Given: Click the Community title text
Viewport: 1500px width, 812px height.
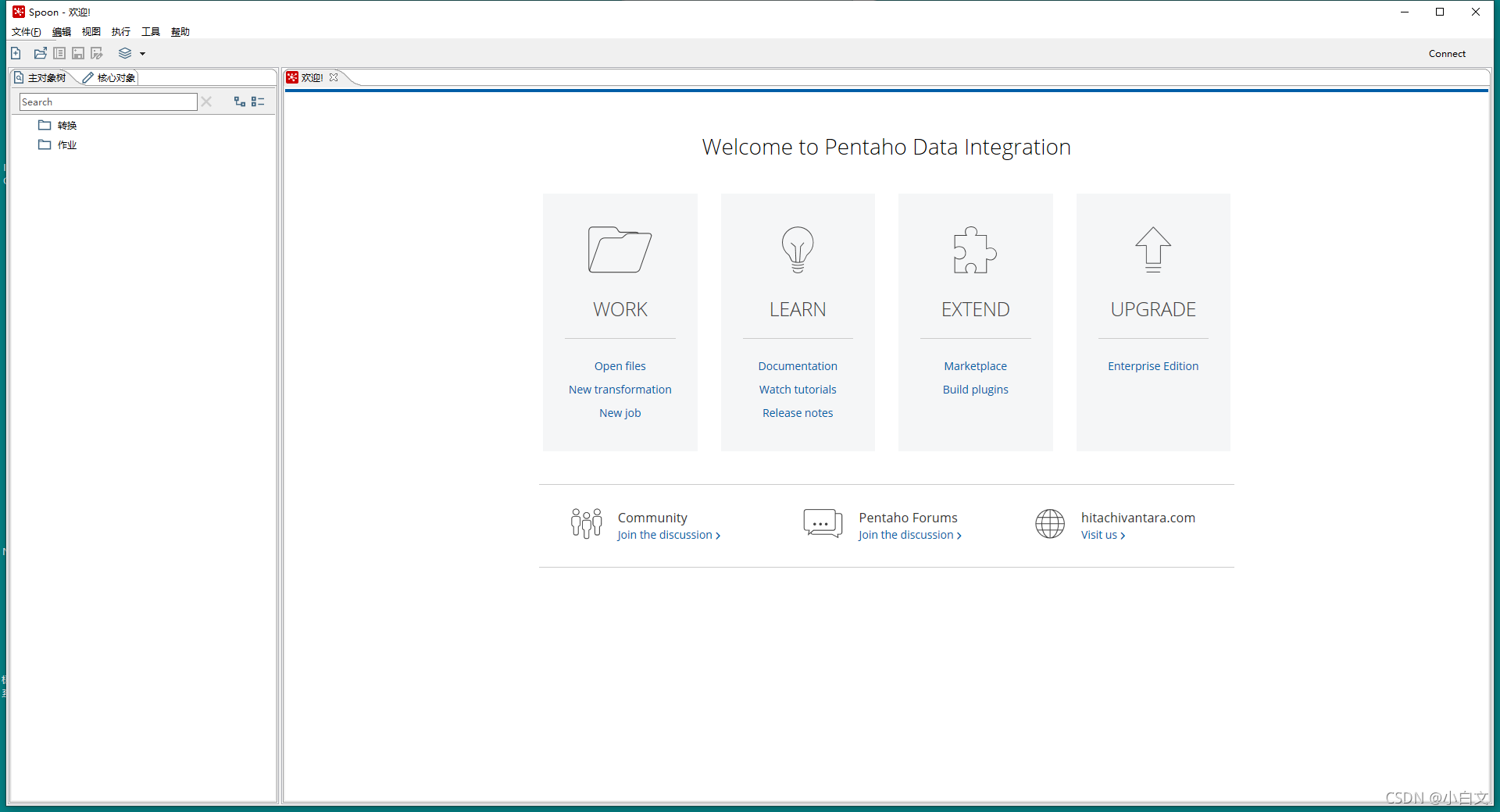Looking at the screenshot, I should [x=652, y=518].
